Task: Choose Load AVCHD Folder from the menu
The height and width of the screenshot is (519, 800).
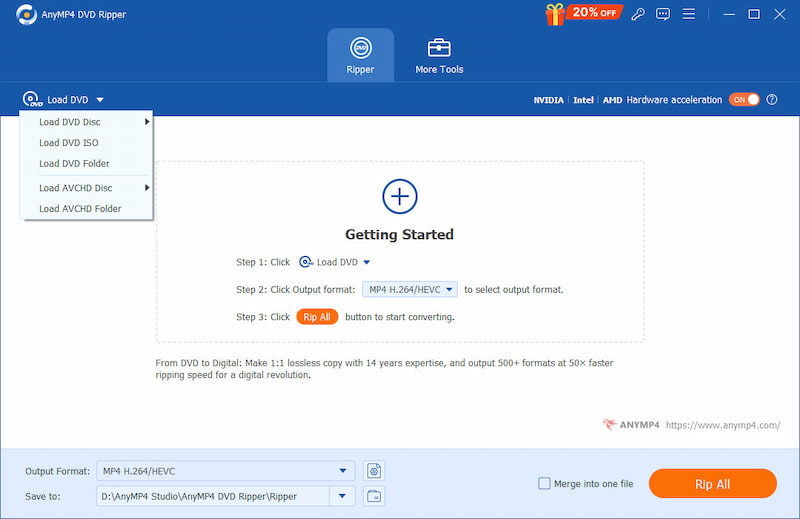Action: tap(86, 209)
